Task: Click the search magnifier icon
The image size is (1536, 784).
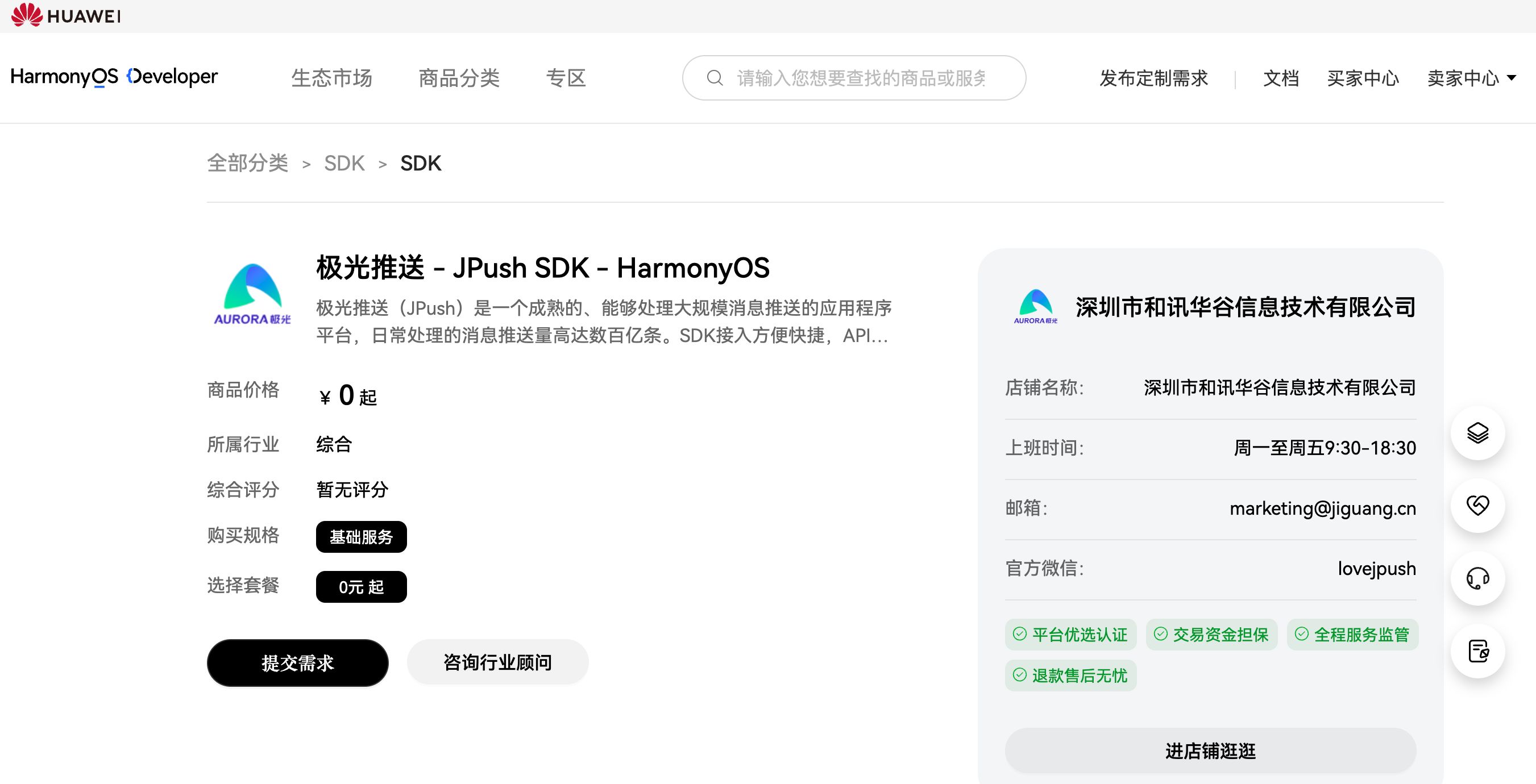Action: click(715, 78)
